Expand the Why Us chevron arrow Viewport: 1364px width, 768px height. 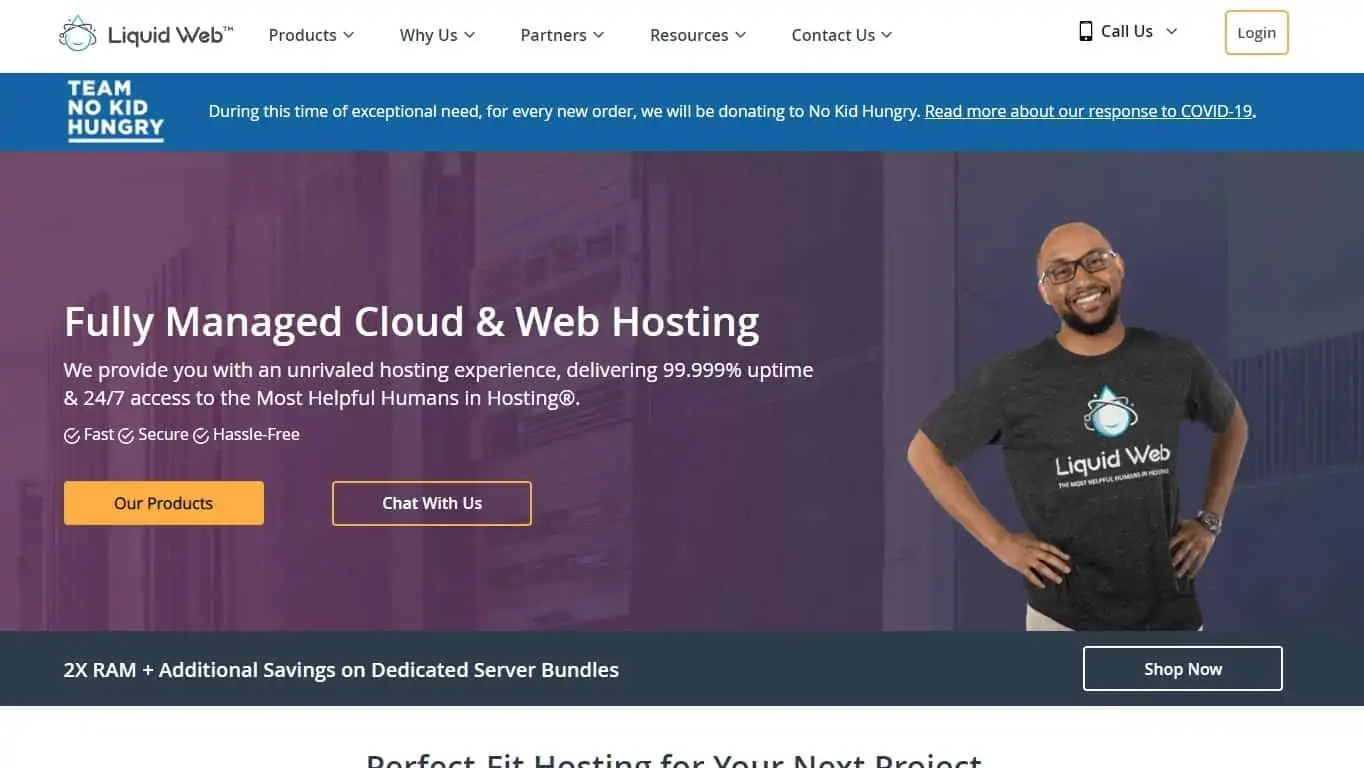click(x=469, y=35)
